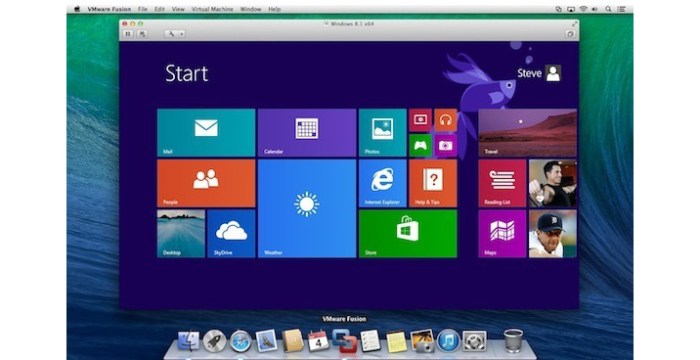This screenshot has height=360, width=700.
Task: Click the Wi-Fi status icon
Action: pos(583,9)
